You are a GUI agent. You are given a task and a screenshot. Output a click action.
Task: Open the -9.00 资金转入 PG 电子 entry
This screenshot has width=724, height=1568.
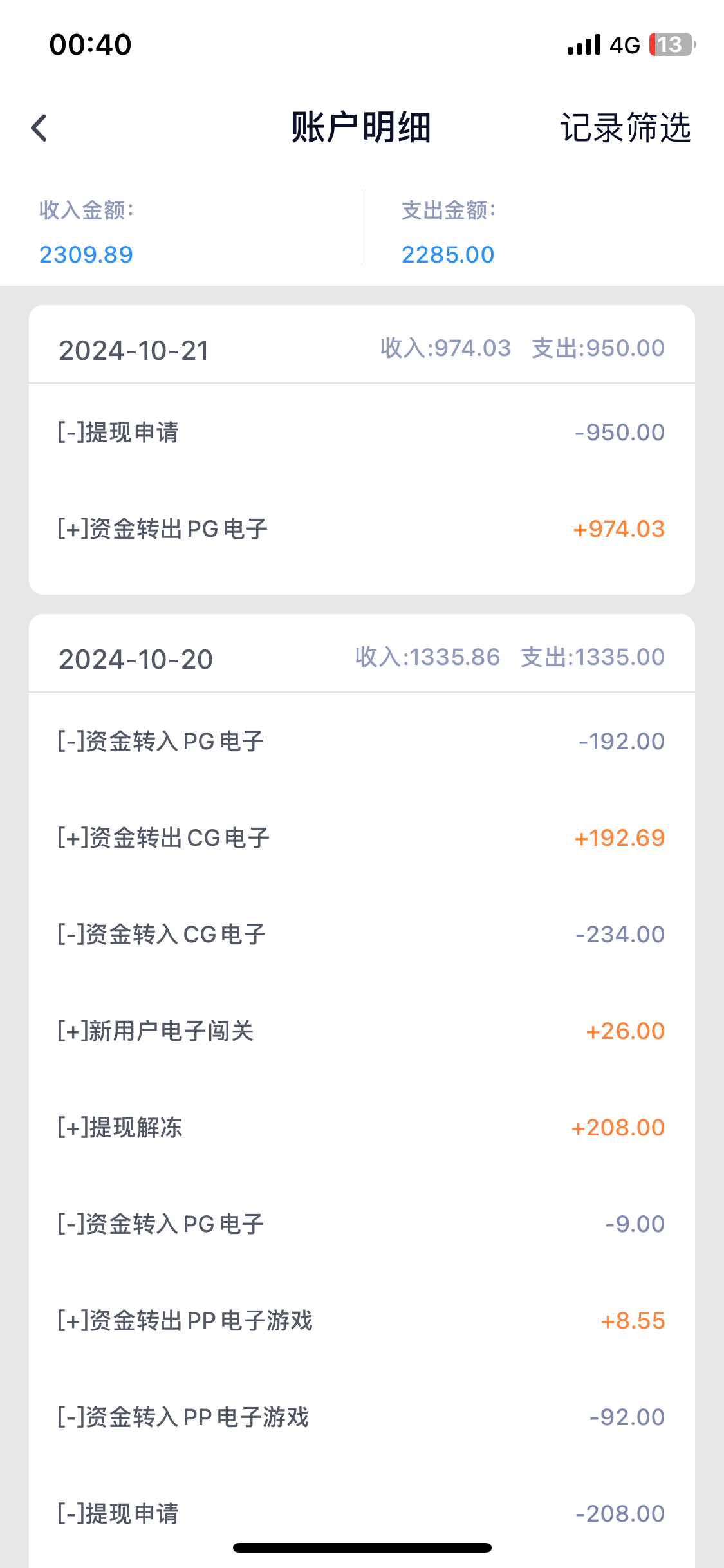pos(362,1224)
